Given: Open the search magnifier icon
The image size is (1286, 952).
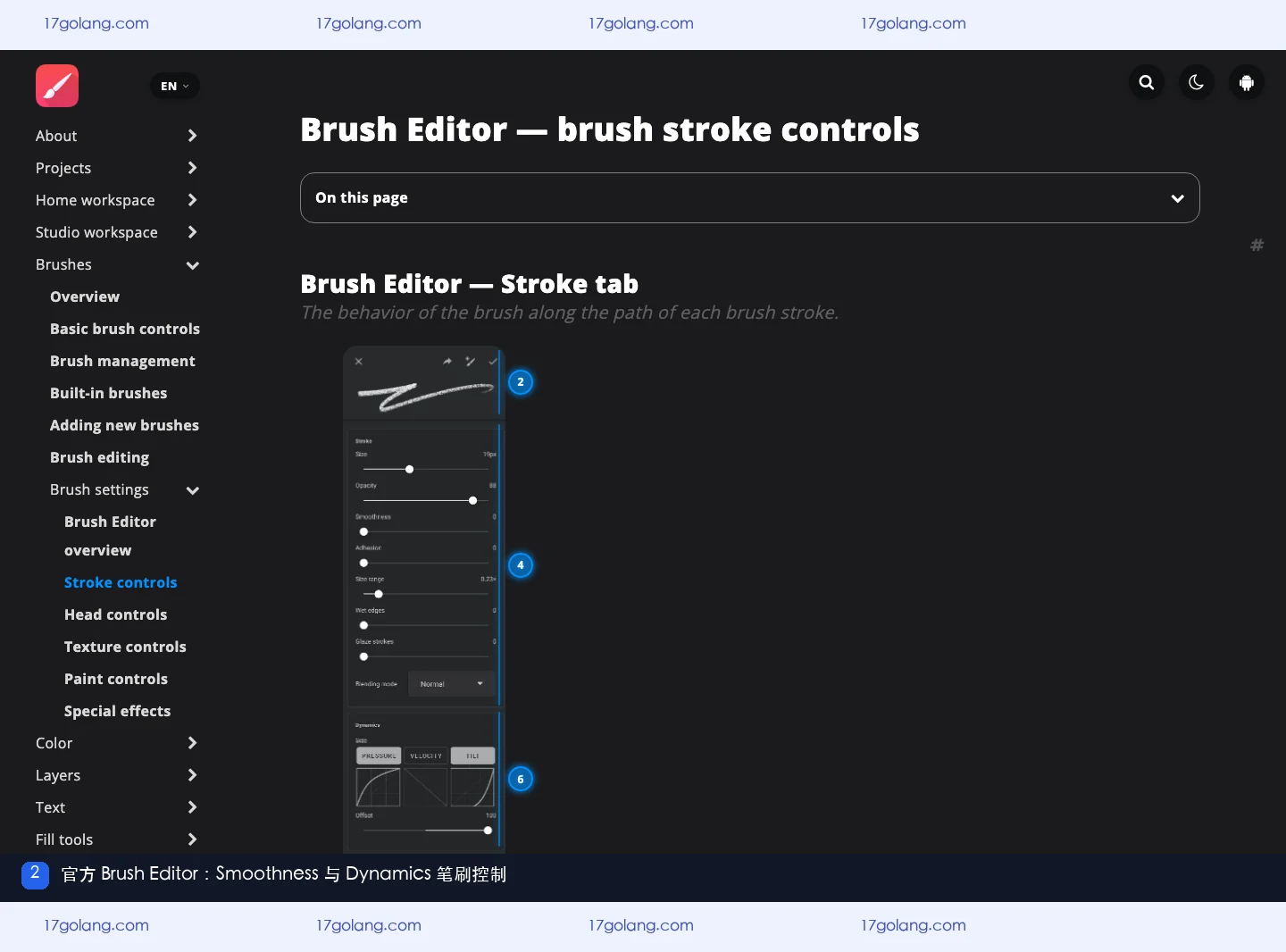Looking at the screenshot, I should click(1147, 83).
